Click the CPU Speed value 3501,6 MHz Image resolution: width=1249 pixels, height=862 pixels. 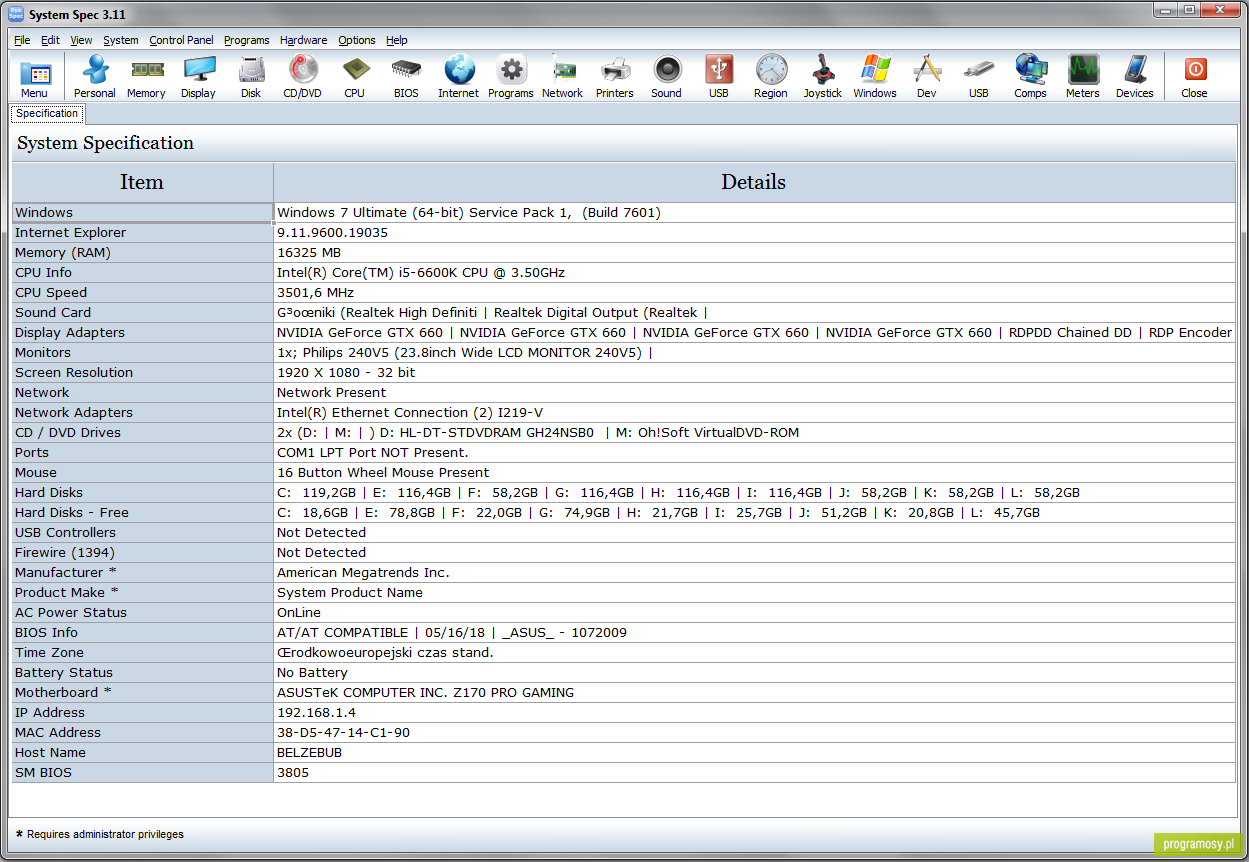[315, 292]
